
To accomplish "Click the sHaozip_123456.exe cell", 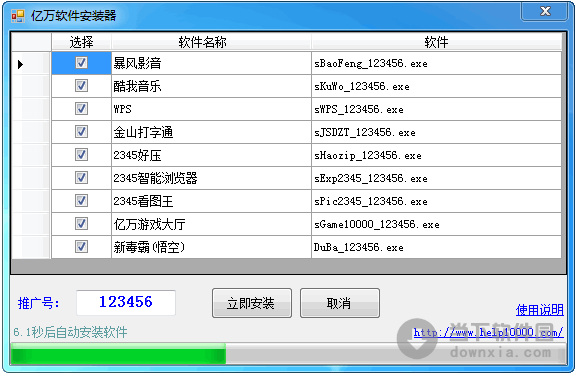I will coord(436,155).
